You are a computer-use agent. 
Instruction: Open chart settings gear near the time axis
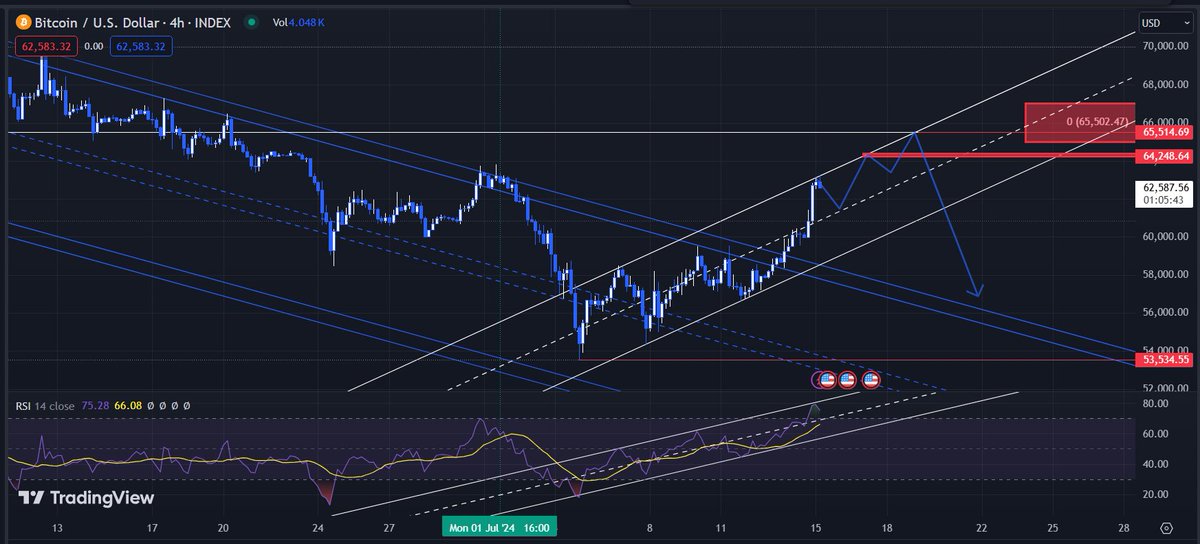coord(1166,527)
